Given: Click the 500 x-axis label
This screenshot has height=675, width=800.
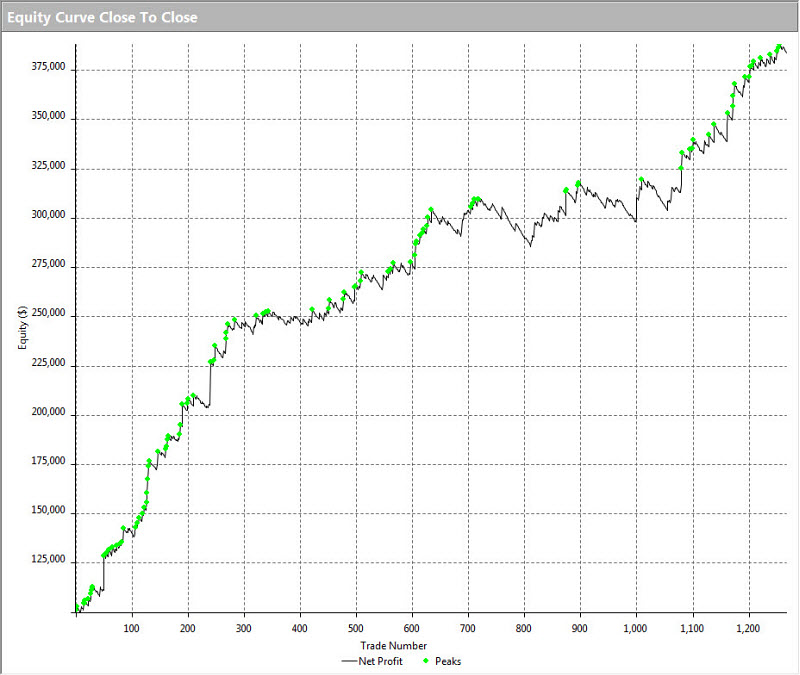Looking at the screenshot, I should click(356, 628).
